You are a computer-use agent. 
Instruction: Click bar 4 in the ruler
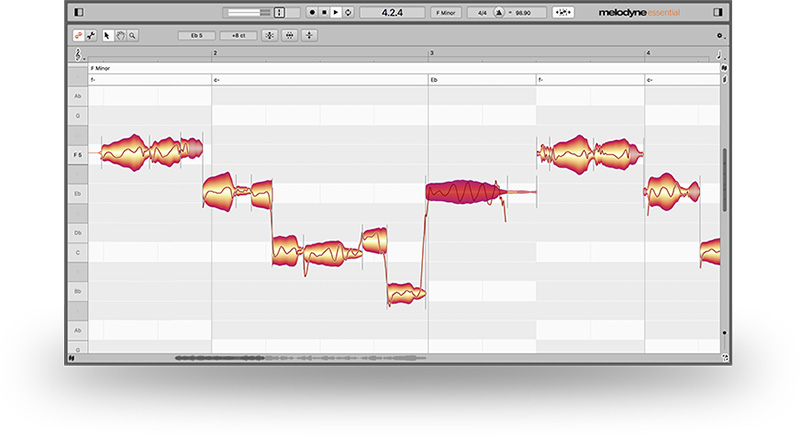(648, 53)
